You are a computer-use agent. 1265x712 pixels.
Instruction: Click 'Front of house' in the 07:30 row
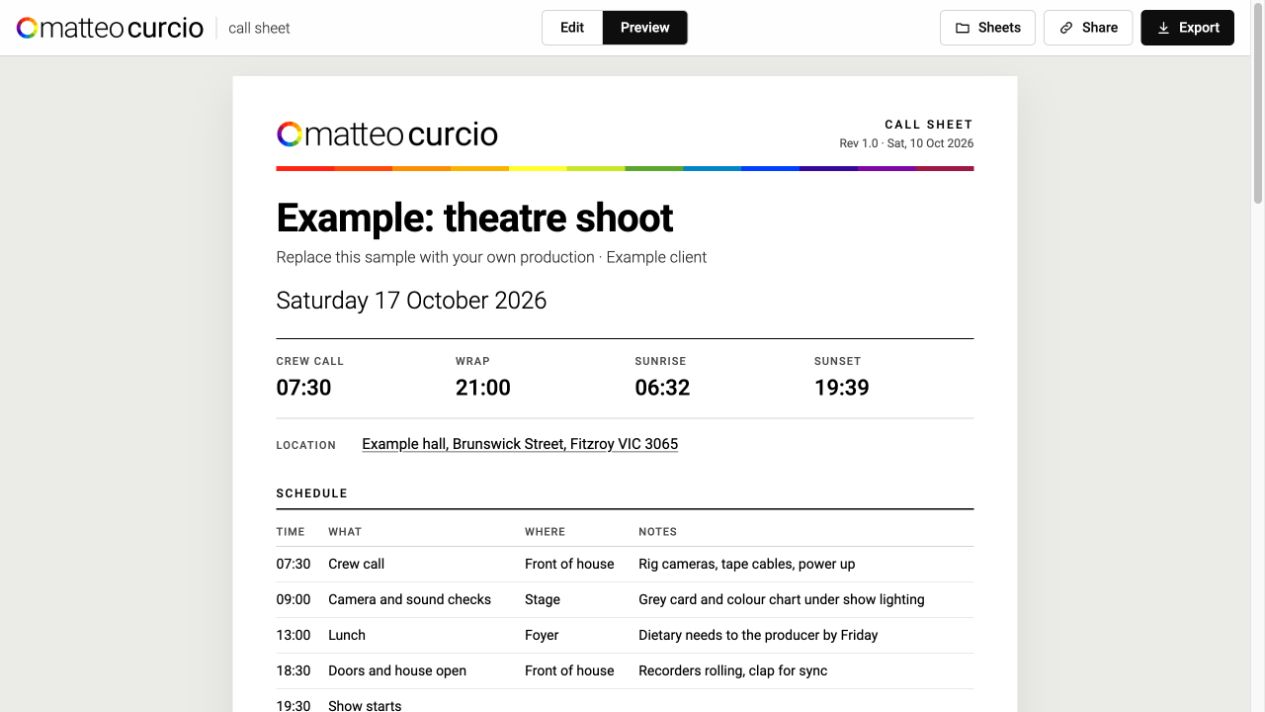[569, 564]
